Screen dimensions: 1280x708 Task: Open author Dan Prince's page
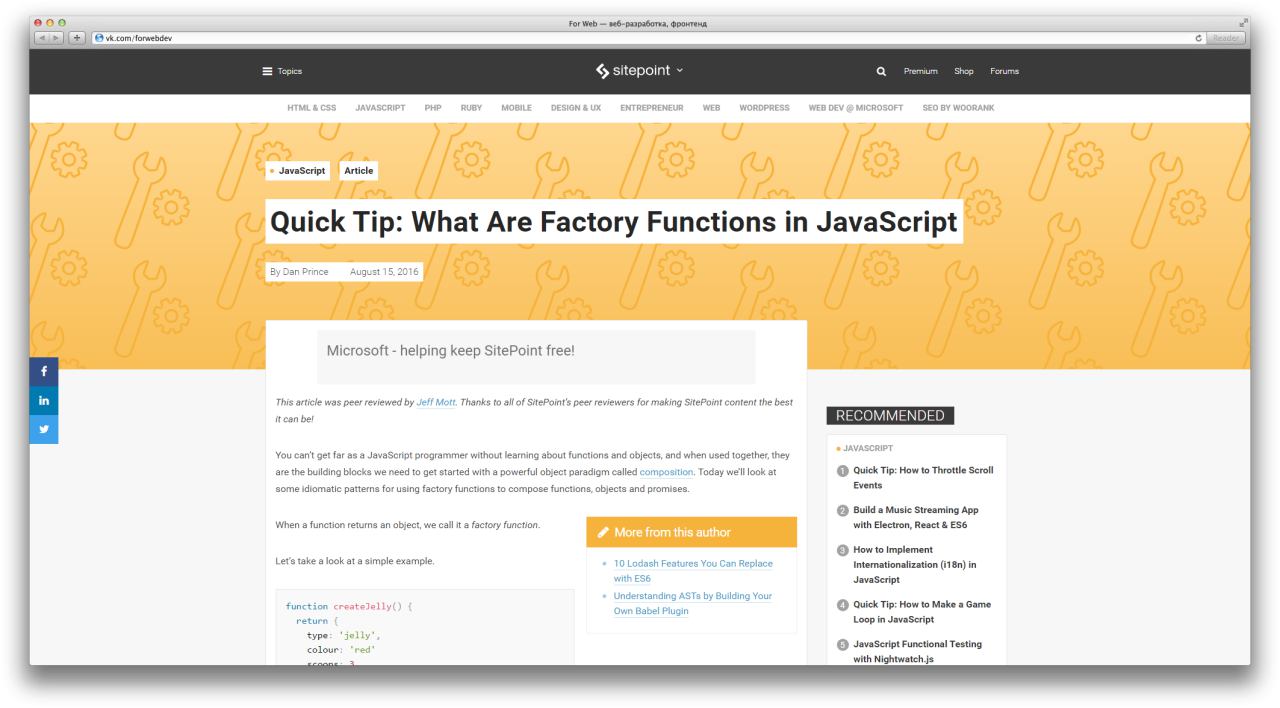[x=306, y=272]
